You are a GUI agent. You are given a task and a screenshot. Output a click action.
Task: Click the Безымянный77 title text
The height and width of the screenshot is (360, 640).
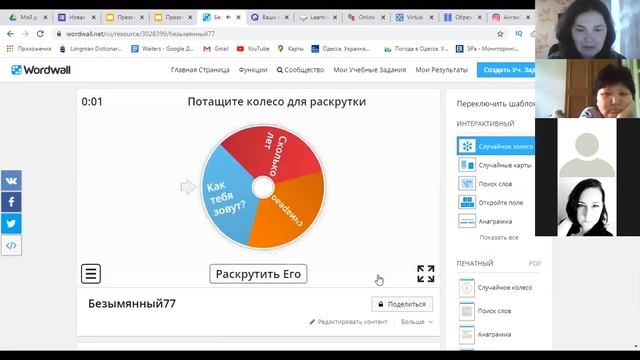pyautogui.click(x=132, y=304)
